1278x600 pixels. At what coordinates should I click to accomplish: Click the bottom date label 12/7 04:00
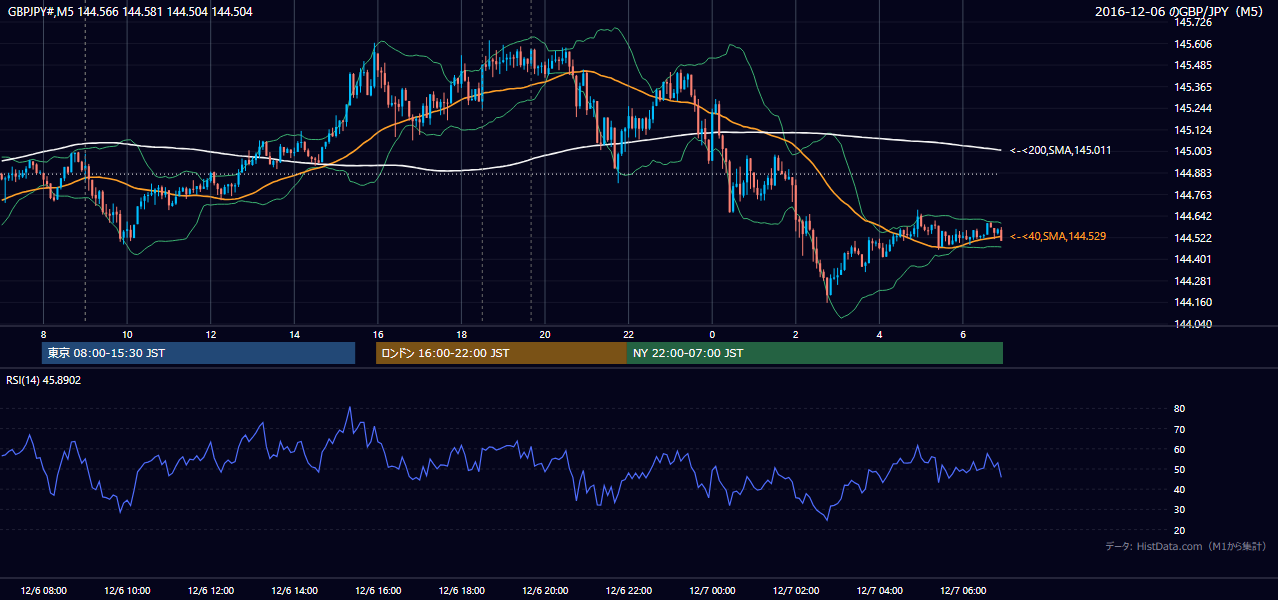tap(880, 590)
